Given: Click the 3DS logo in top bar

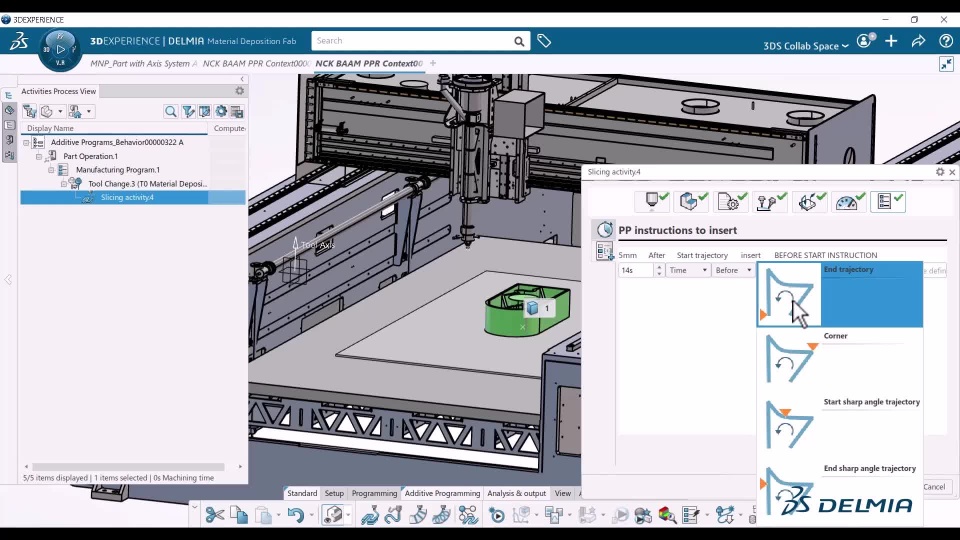Looking at the screenshot, I should pos(18,41).
